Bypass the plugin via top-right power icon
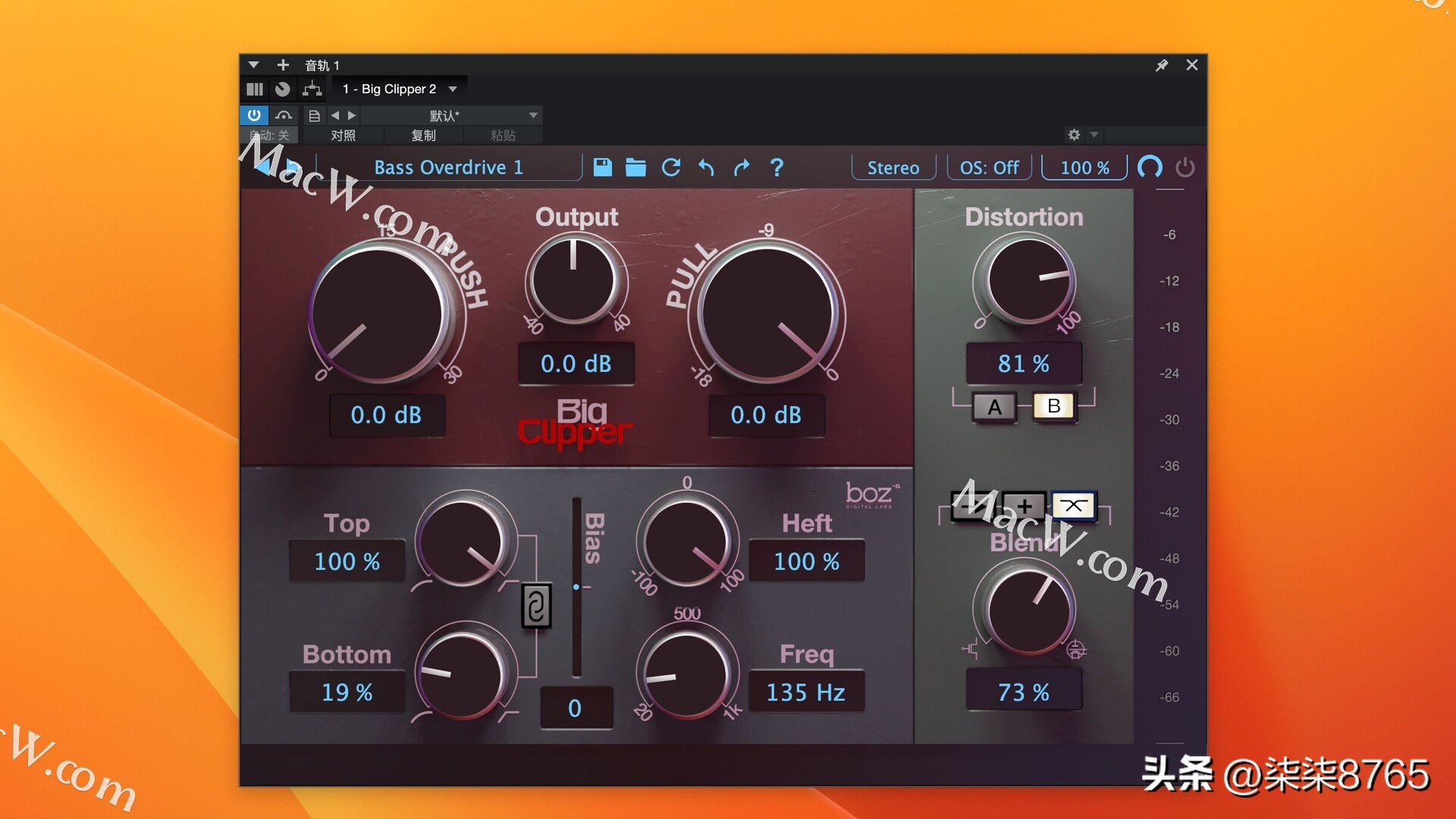Viewport: 1456px width, 819px height. pyautogui.click(x=1185, y=168)
